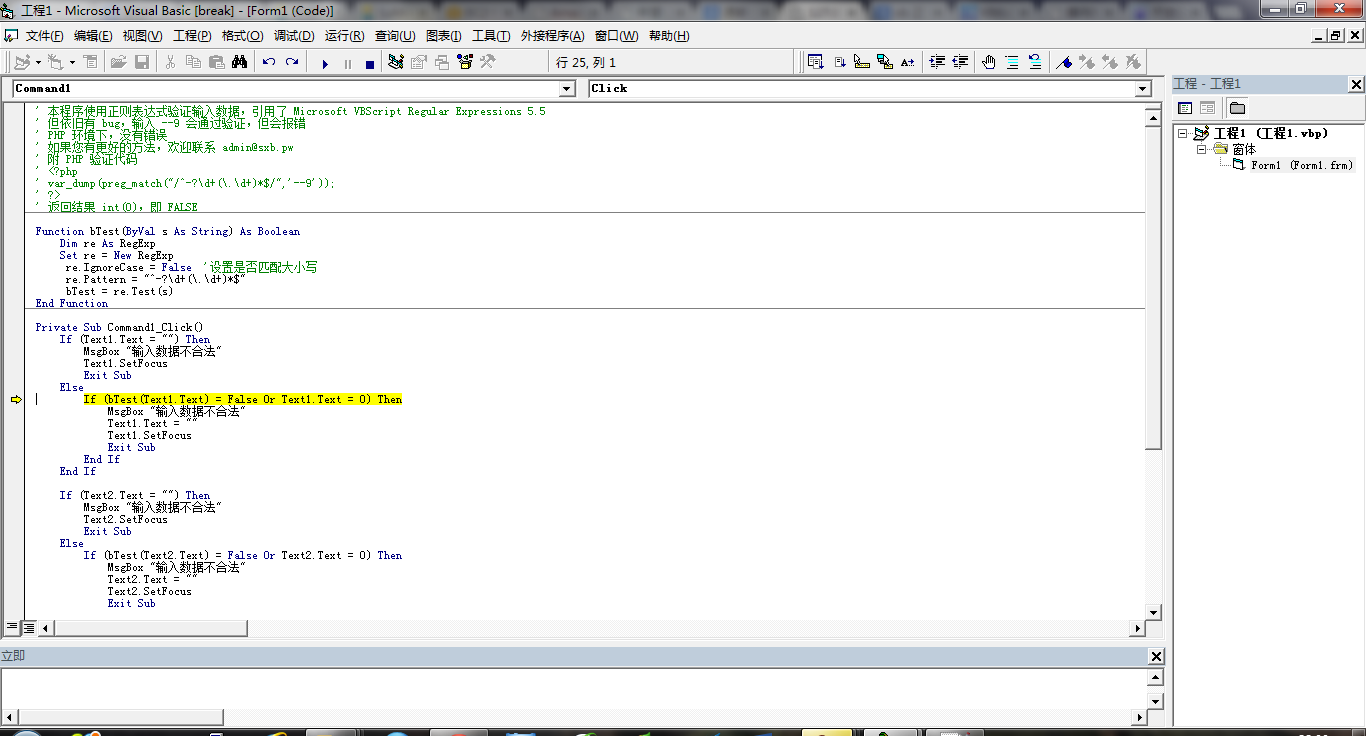The image size is (1366, 736).
Task: Open the Command1 object dropdown
Action: (x=567, y=89)
